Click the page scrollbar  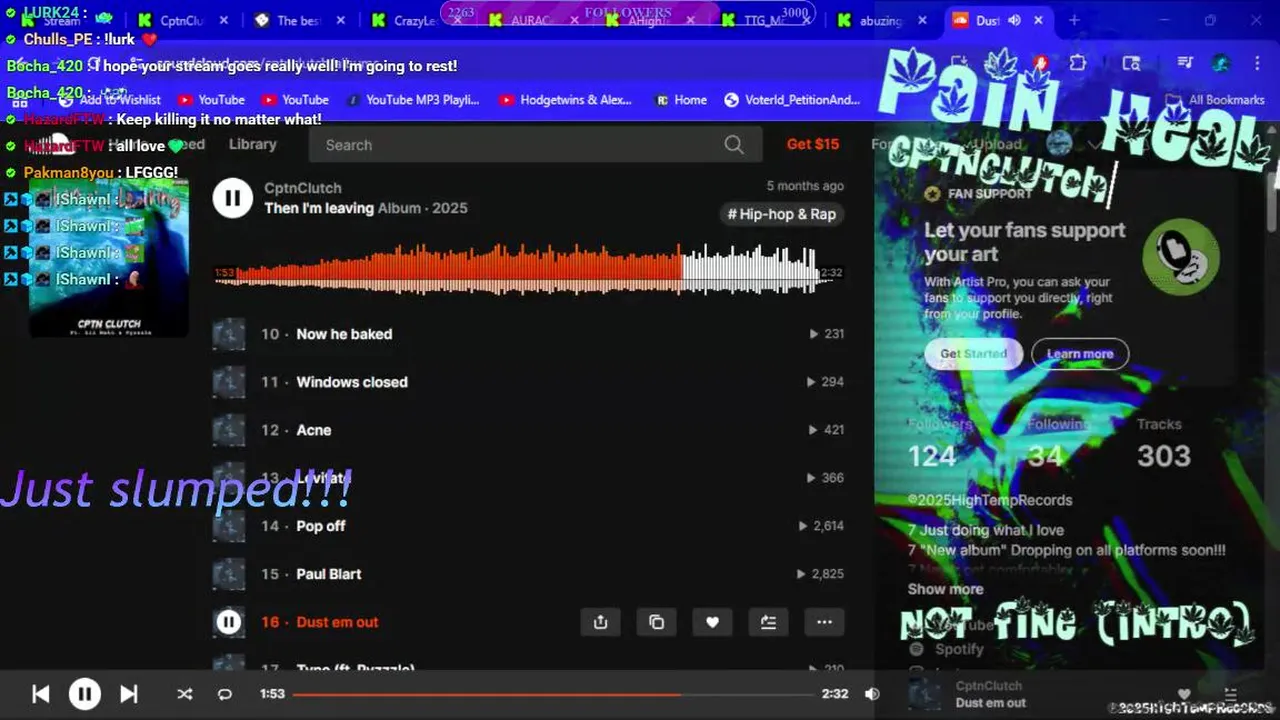[1273, 200]
